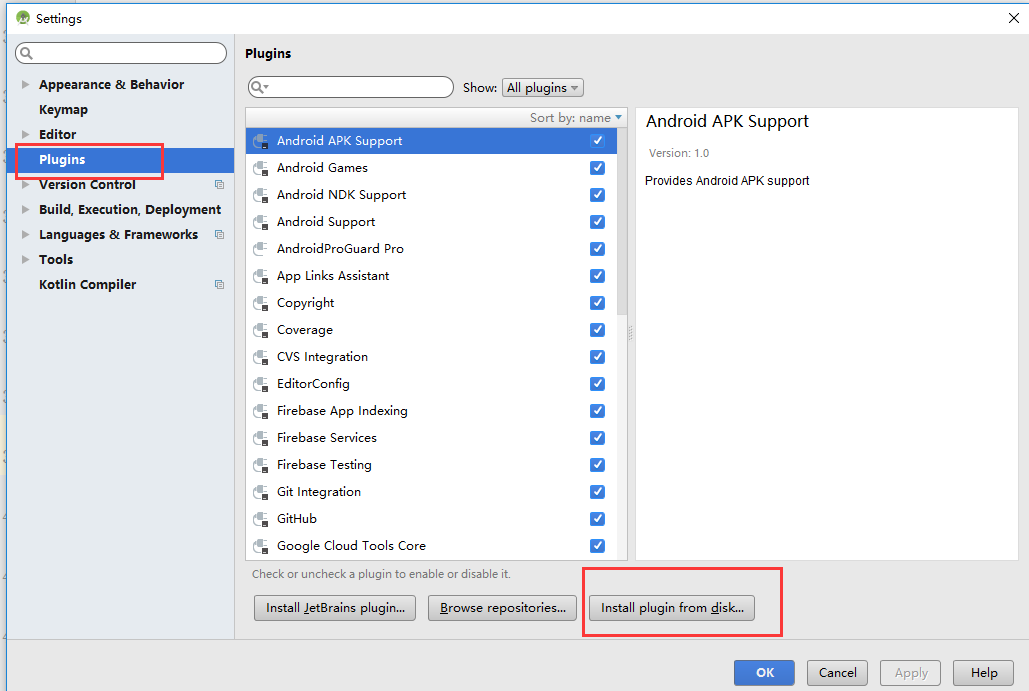Click the CVS Integration plugin icon

[x=261, y=357]
